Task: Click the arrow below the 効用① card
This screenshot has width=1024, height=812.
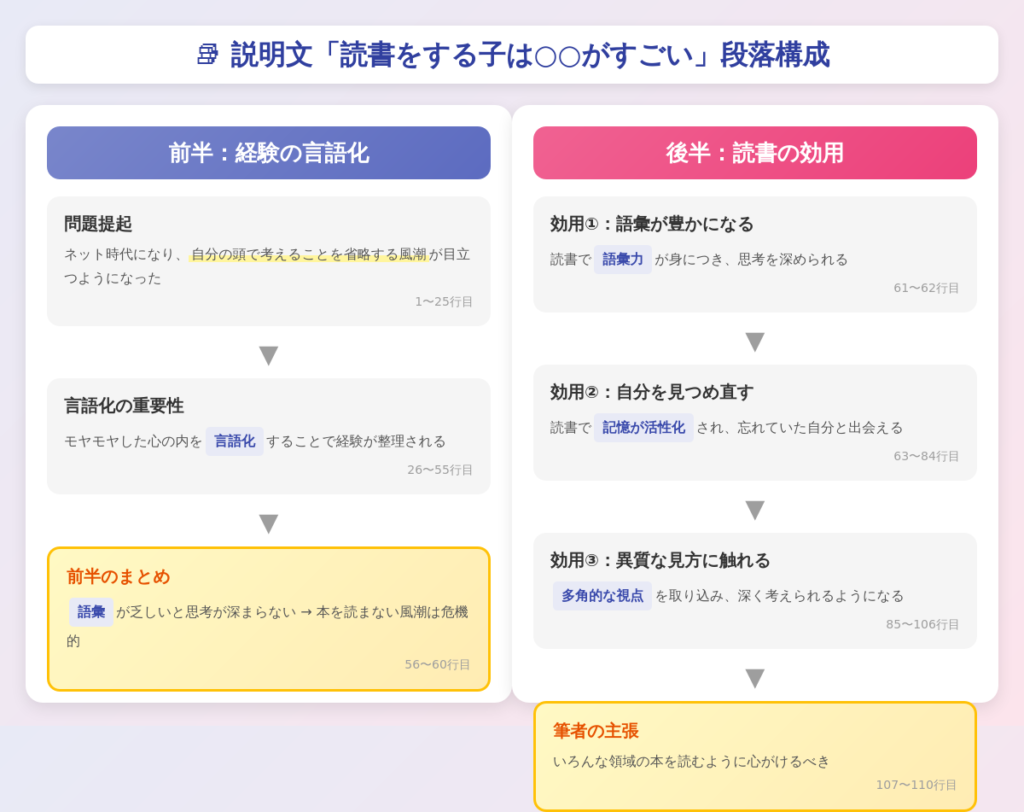Action: tap(755, 341)
